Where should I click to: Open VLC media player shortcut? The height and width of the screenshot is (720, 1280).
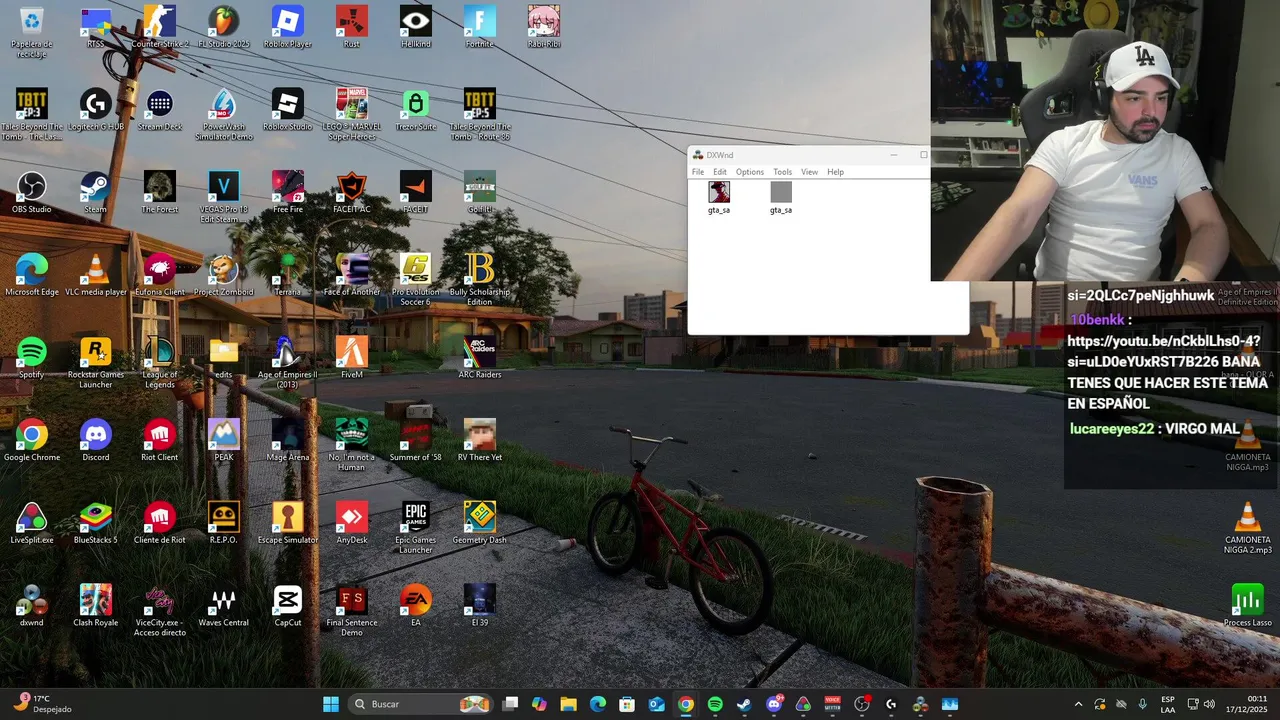coord(96,275)
